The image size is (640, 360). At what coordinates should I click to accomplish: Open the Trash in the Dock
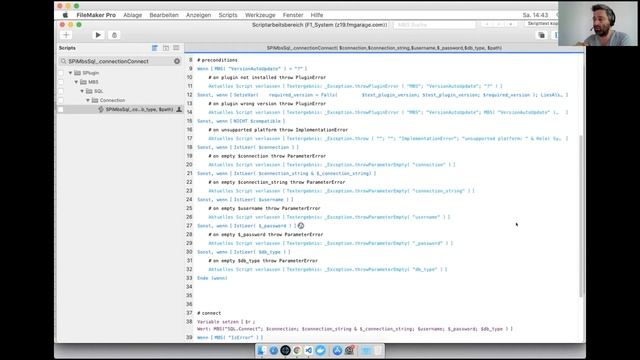pos(378,350)
